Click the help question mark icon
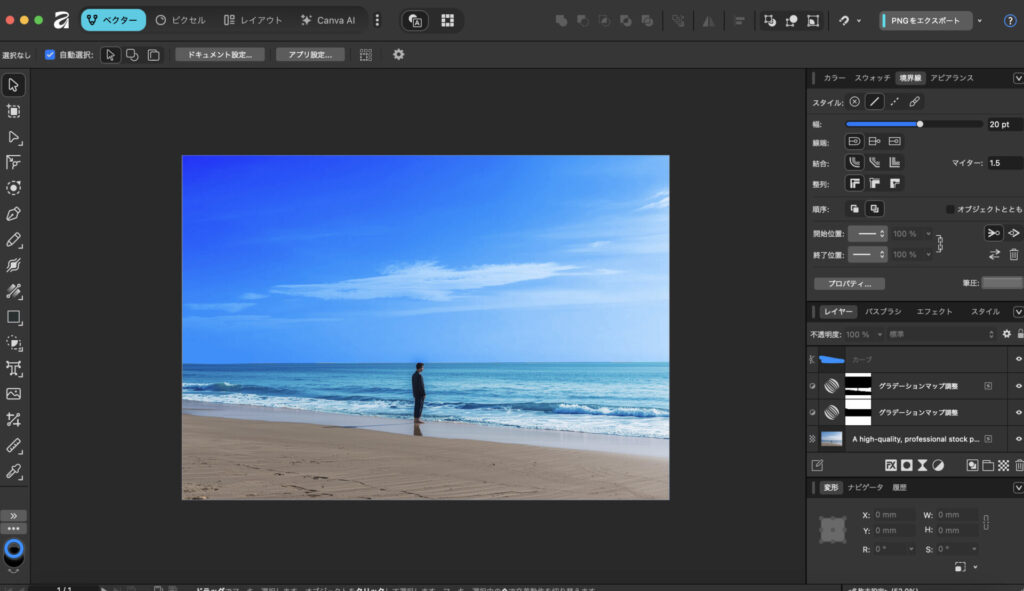1024x591 pixels. 1009,20
